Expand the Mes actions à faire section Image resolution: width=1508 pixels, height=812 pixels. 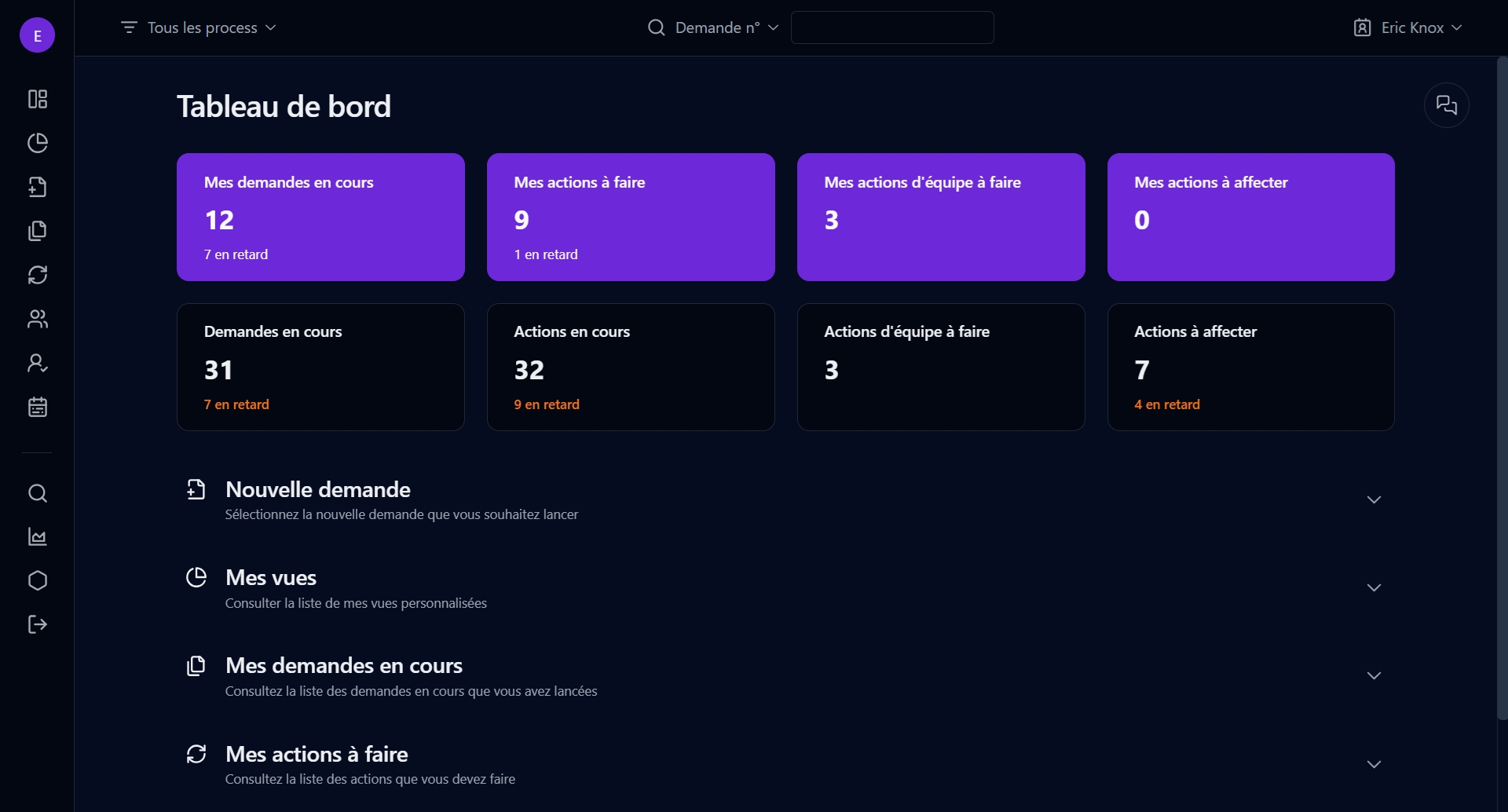pyautogui.click(x=1374, y=765)
